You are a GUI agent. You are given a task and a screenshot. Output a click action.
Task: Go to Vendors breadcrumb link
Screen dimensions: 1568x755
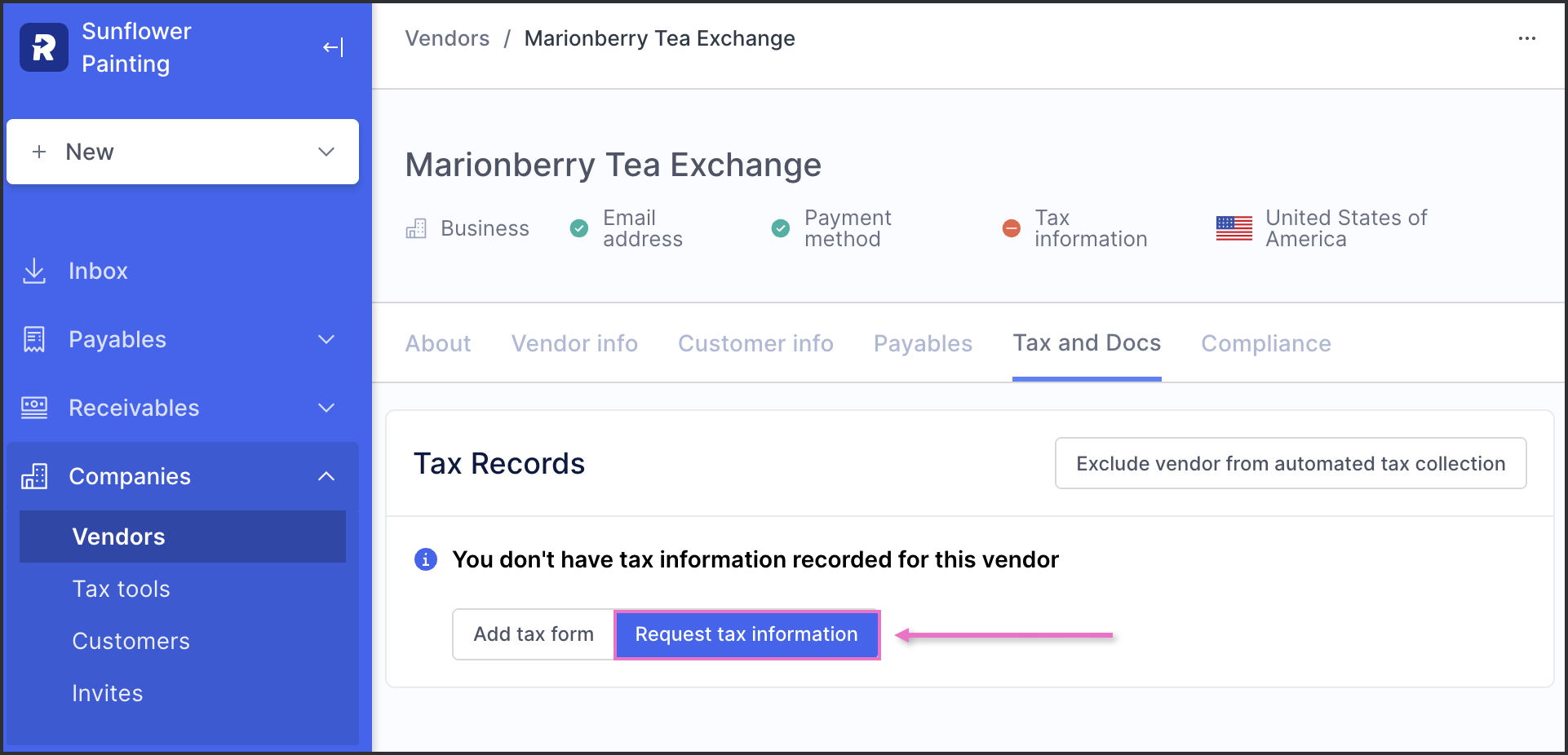pos(447,38)
